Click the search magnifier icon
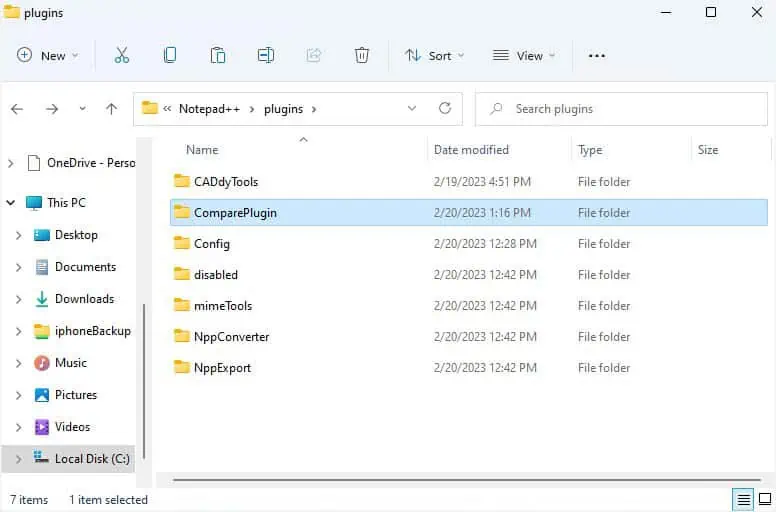Screen dimensions: 776x512 click(x=496, y=108)
